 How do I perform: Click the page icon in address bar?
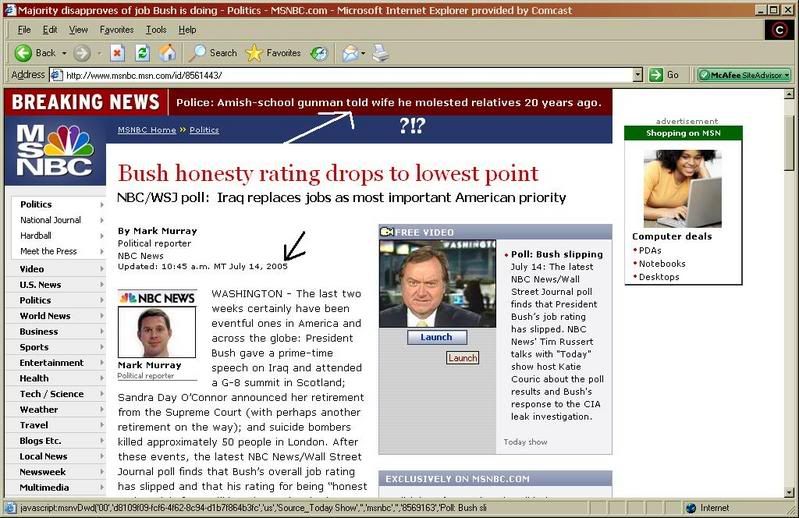[x=57, y=75]
